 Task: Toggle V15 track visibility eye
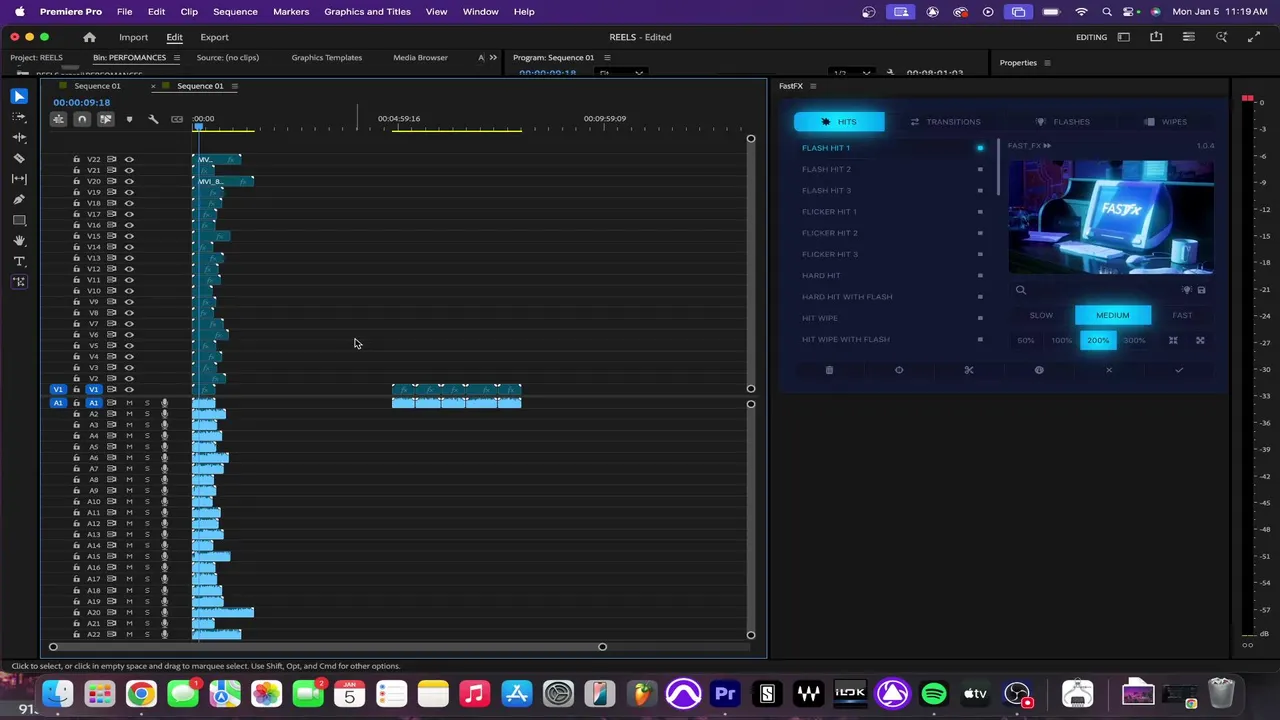[x=129, y=236]
